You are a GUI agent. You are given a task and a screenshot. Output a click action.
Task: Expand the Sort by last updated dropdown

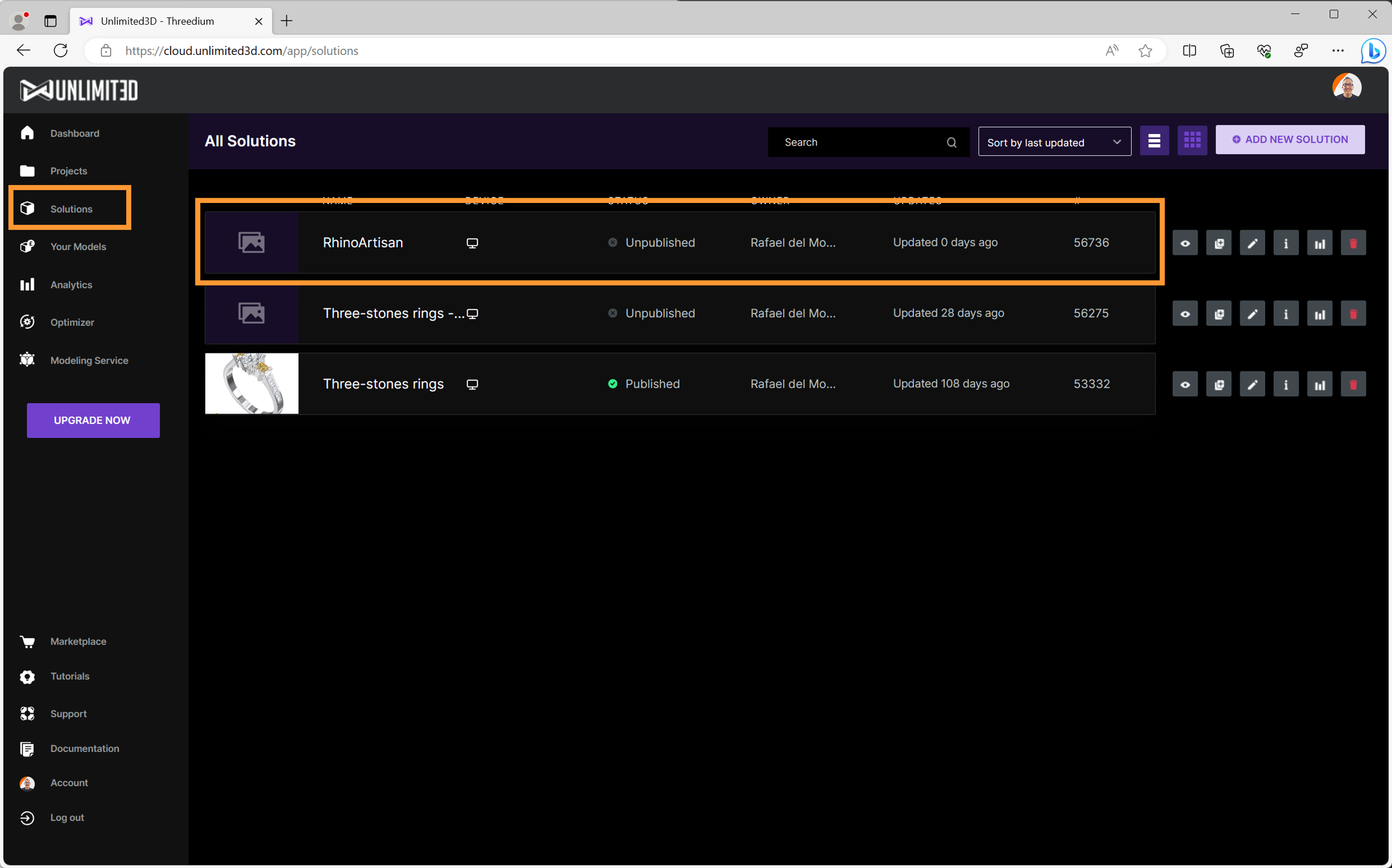[1054, 143]
